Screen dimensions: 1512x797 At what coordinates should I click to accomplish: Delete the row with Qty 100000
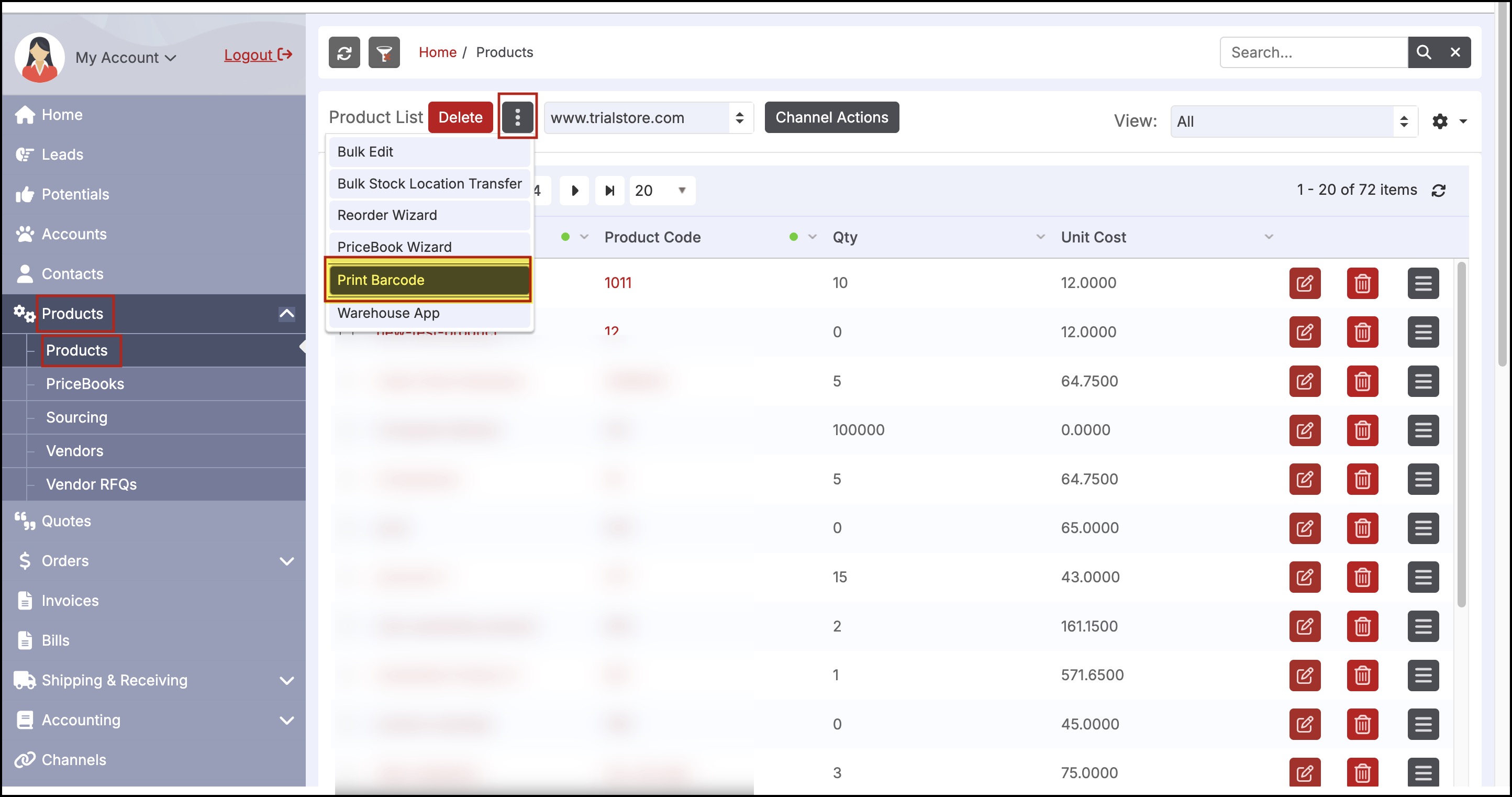pos(1362,430)
